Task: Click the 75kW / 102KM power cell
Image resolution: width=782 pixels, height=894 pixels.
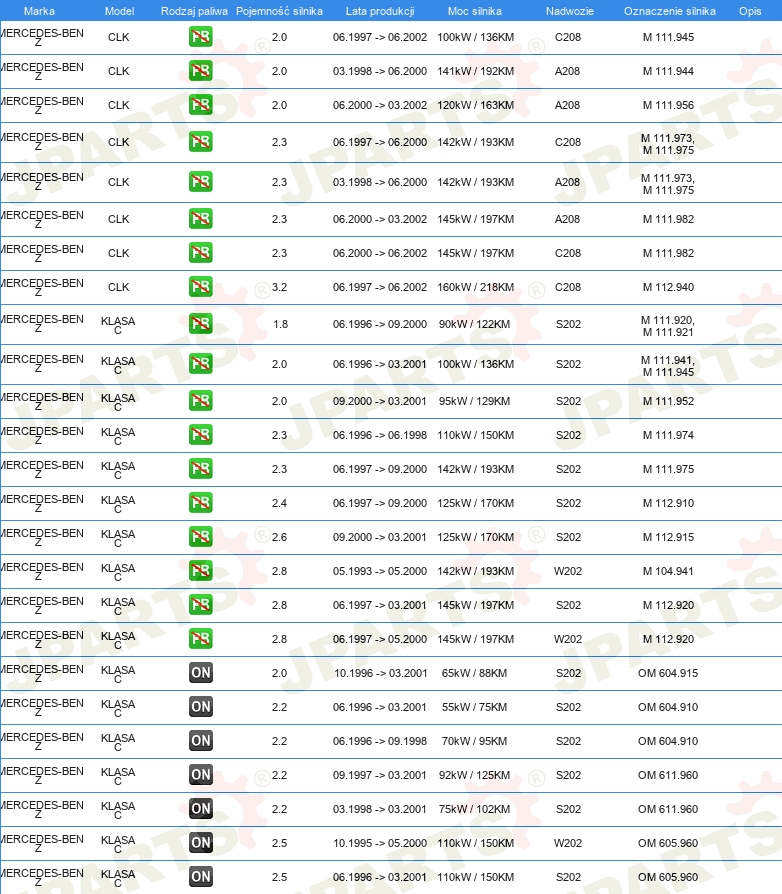Action: tap(474, 809)
